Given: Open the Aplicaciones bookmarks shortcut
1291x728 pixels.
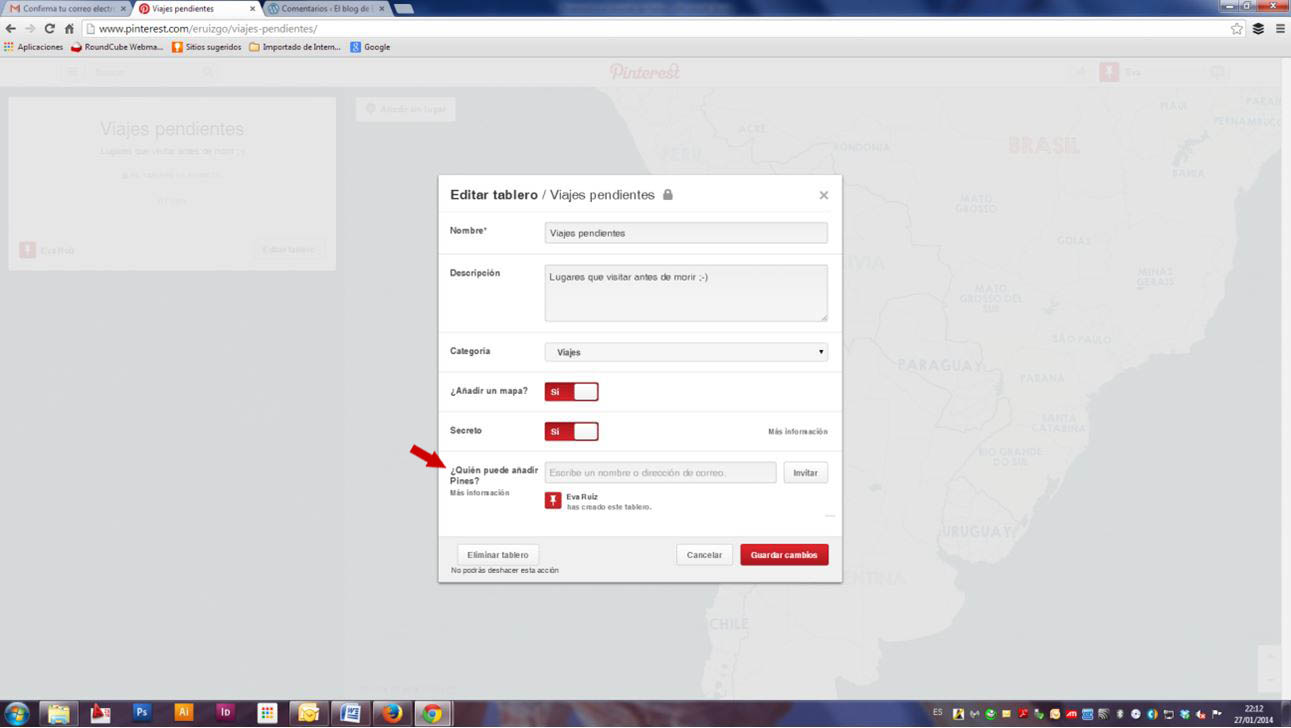Looking at the screenshot, I should click(x=33, y=47).
